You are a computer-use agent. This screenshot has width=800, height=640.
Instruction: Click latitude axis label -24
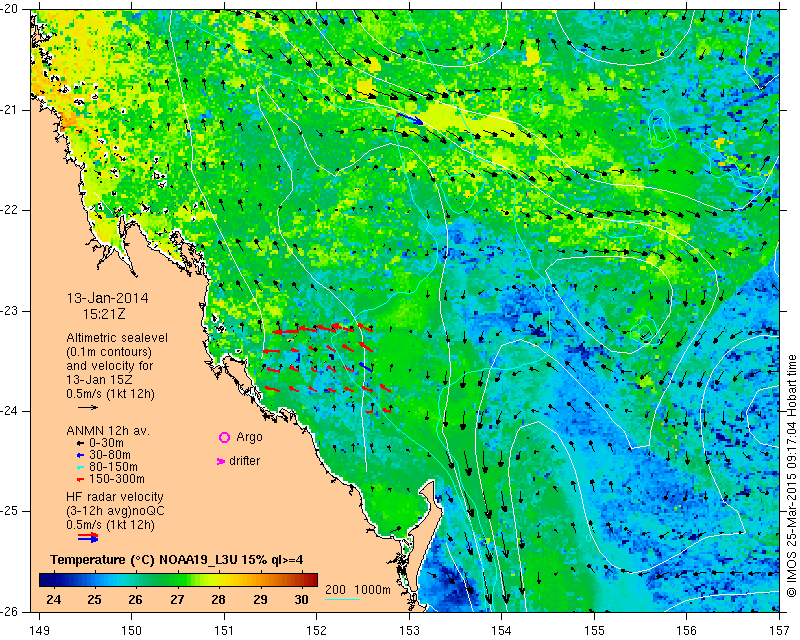[11, 411]
